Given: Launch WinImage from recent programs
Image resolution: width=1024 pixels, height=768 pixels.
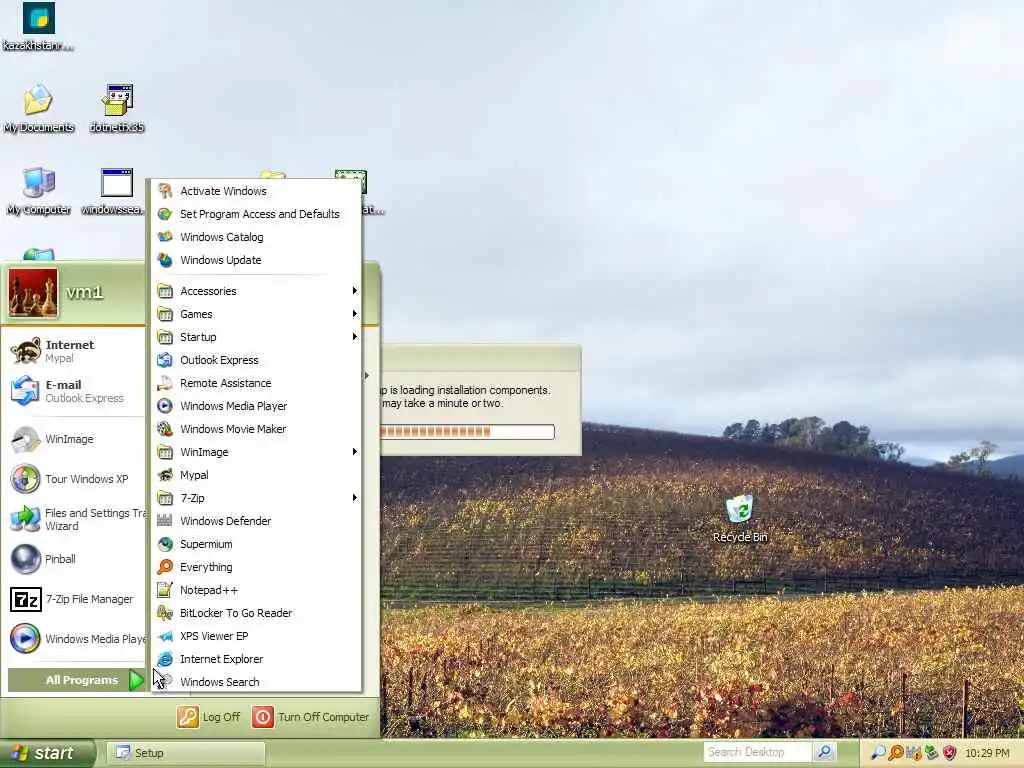Looking at the screenshot, I should click(75, 439).
